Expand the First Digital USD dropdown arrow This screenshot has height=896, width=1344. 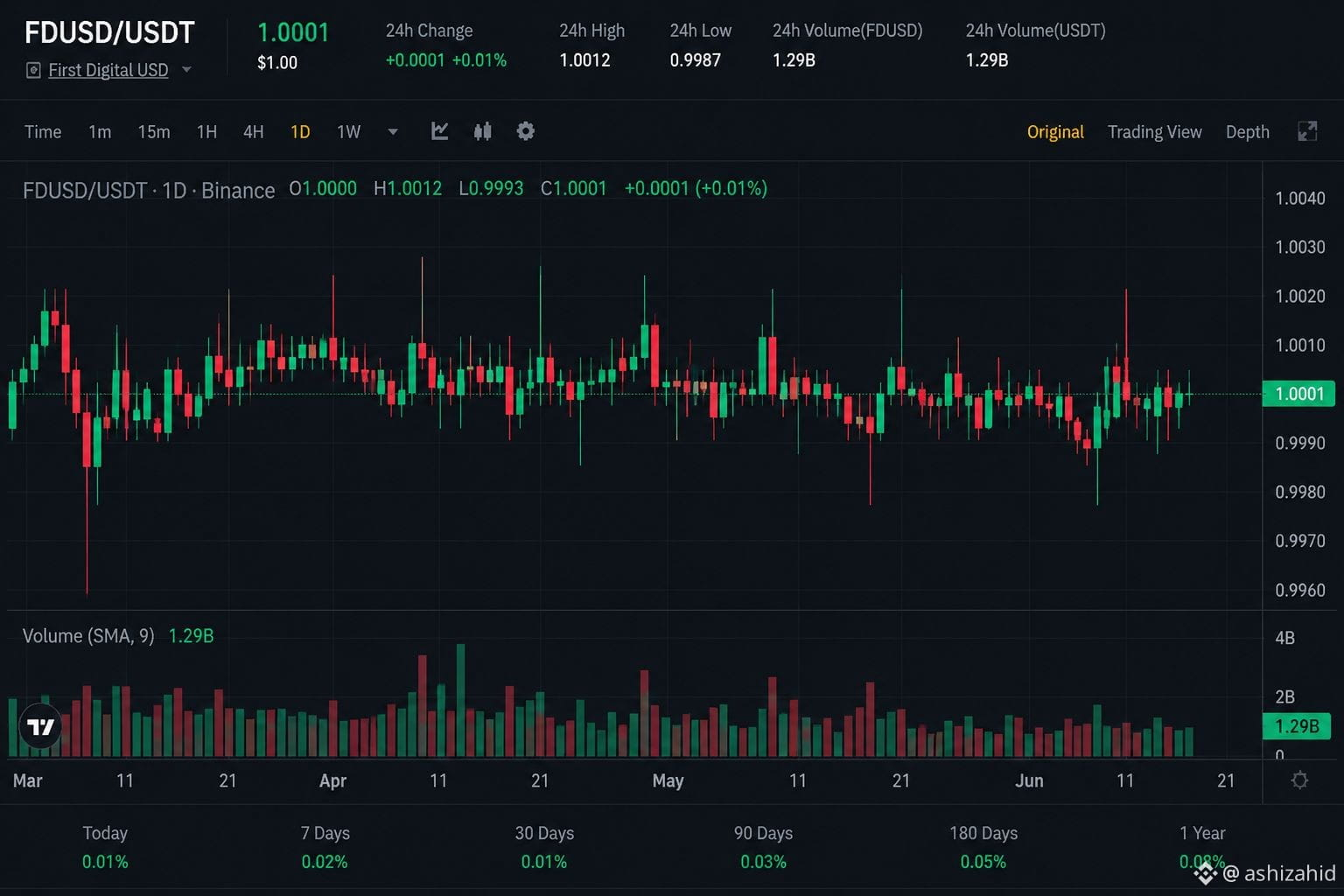coord(186,70)
